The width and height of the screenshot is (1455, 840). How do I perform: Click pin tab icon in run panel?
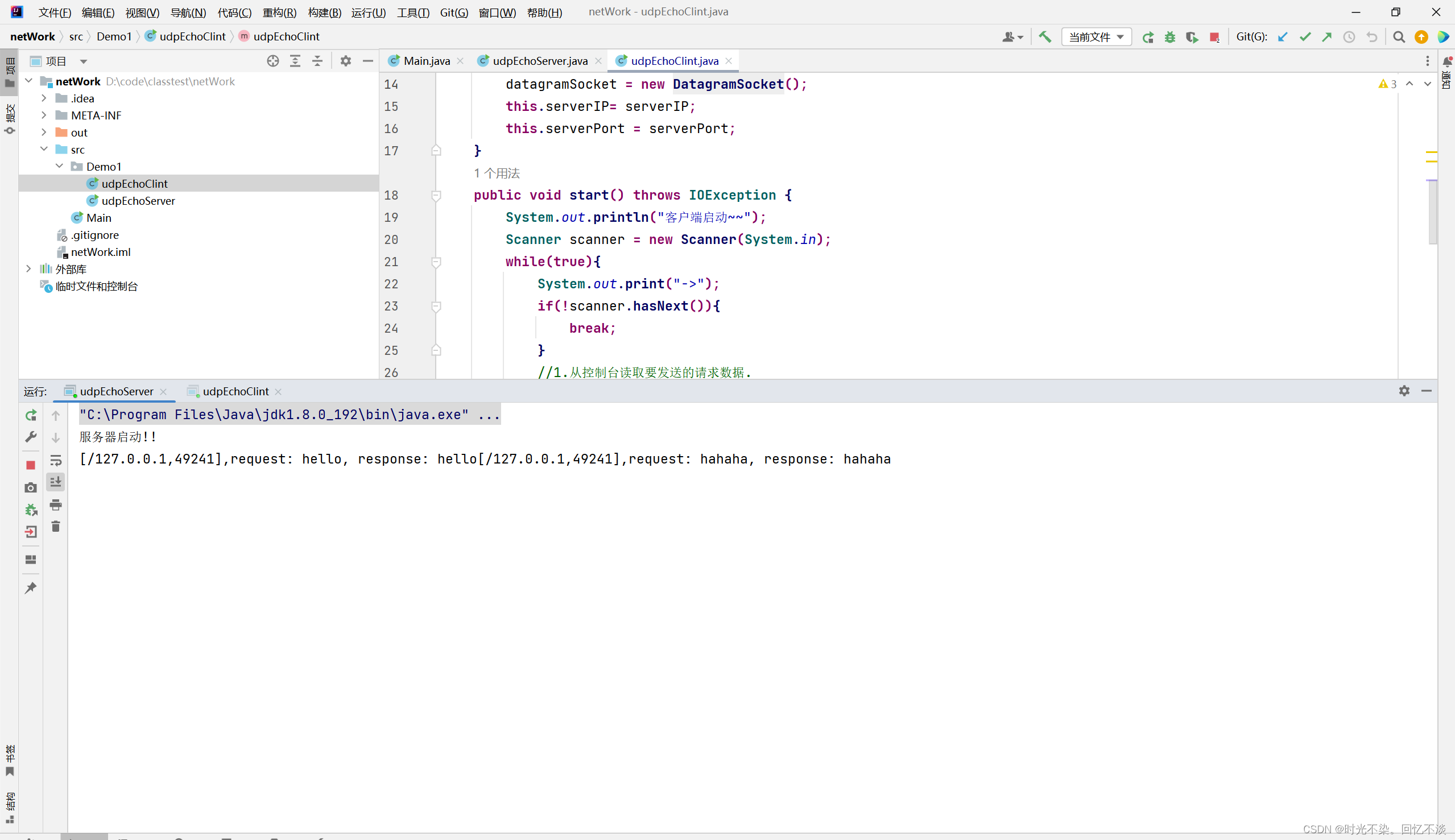click(x=31, y=588)
